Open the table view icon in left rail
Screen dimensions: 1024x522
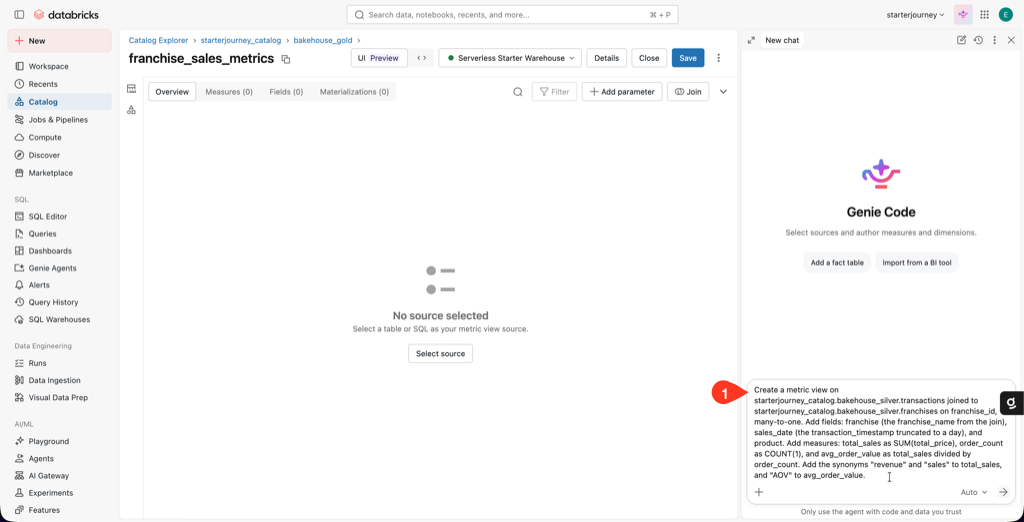coord(131,89)
